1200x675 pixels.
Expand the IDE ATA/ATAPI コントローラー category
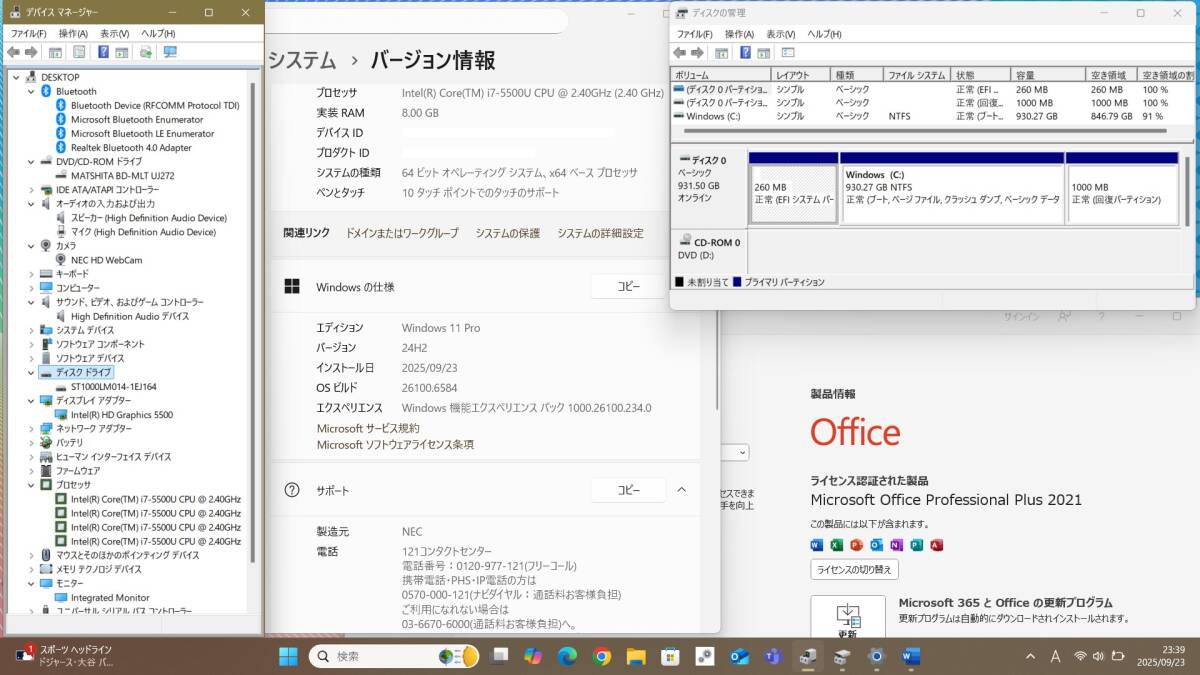point(32,189)
